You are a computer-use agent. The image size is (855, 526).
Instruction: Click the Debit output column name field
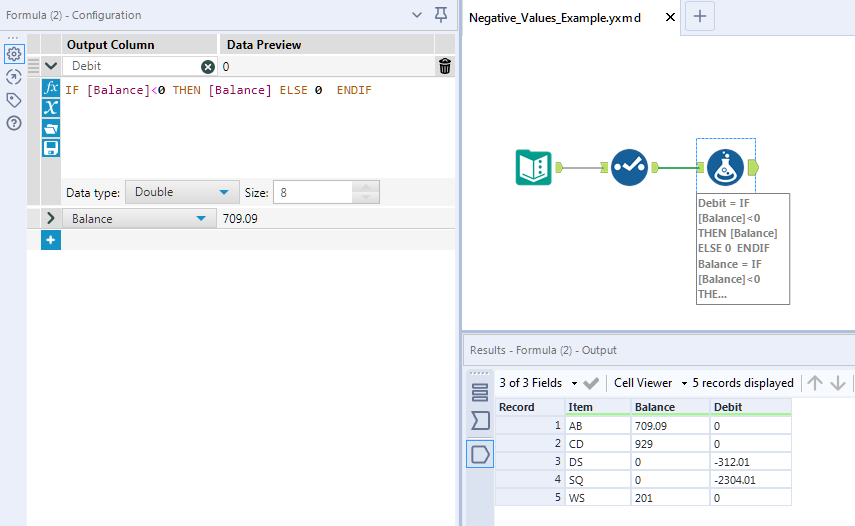pos(132,66)
